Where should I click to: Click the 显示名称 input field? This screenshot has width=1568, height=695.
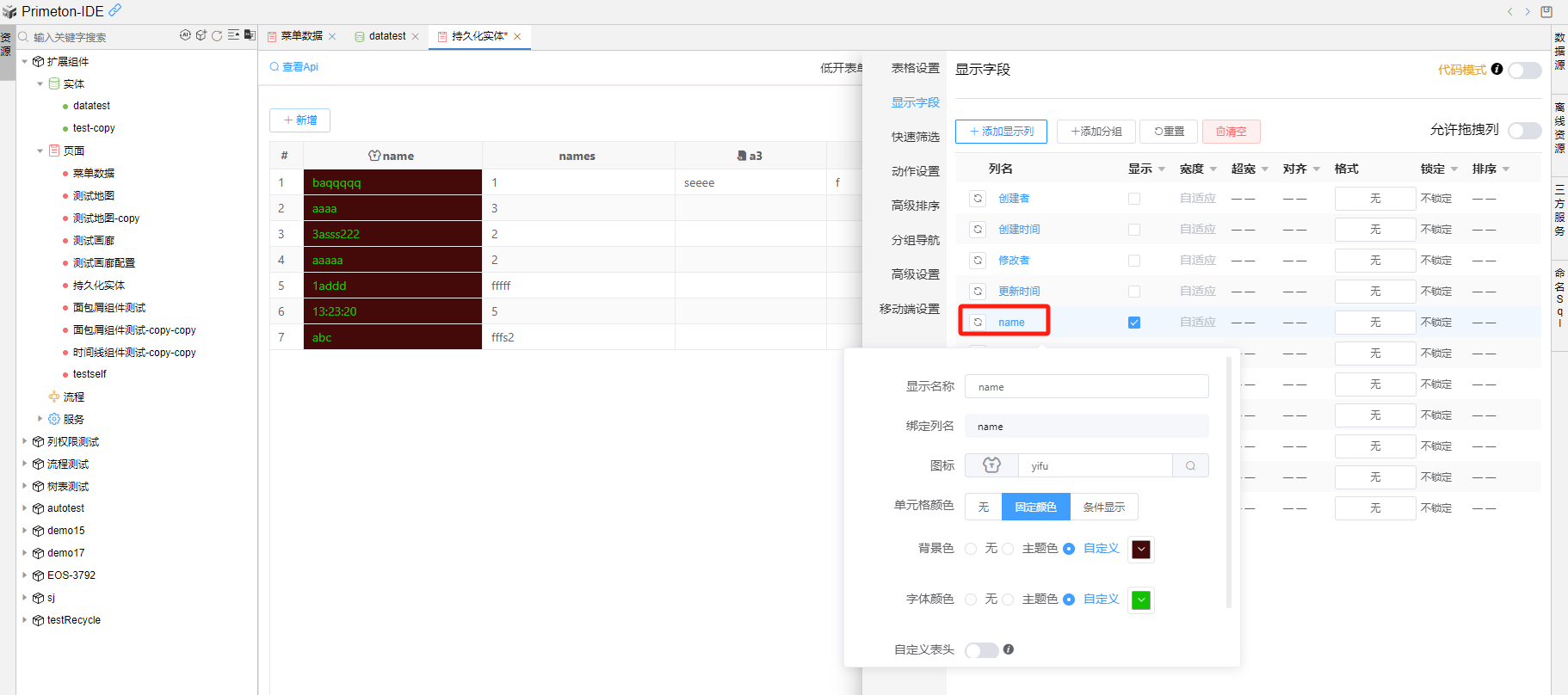point(1086,387)
